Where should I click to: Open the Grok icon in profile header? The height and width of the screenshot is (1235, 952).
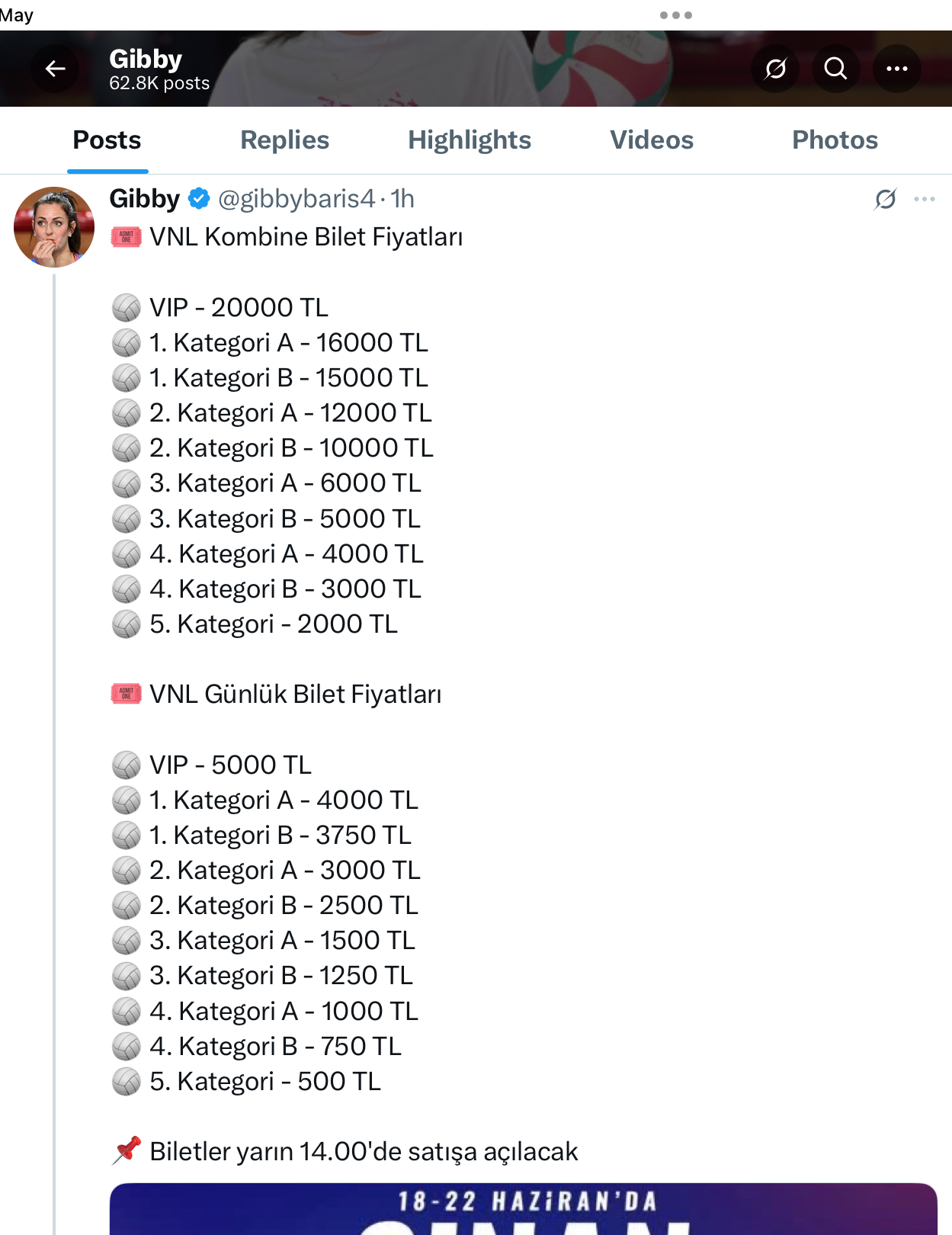775,69
